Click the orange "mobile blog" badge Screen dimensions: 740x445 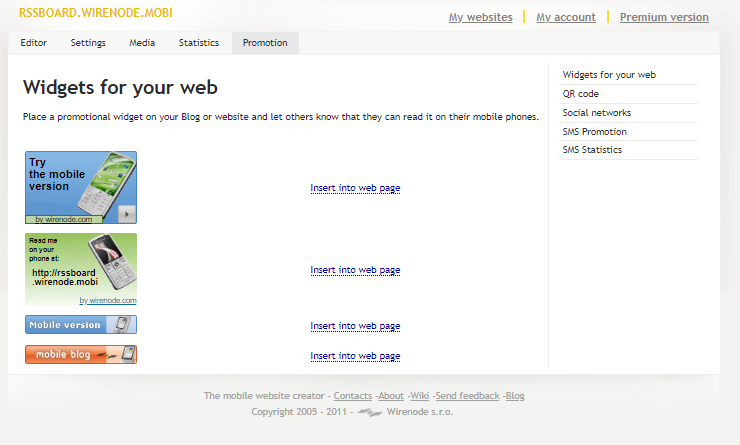click(x=81, y=354)
